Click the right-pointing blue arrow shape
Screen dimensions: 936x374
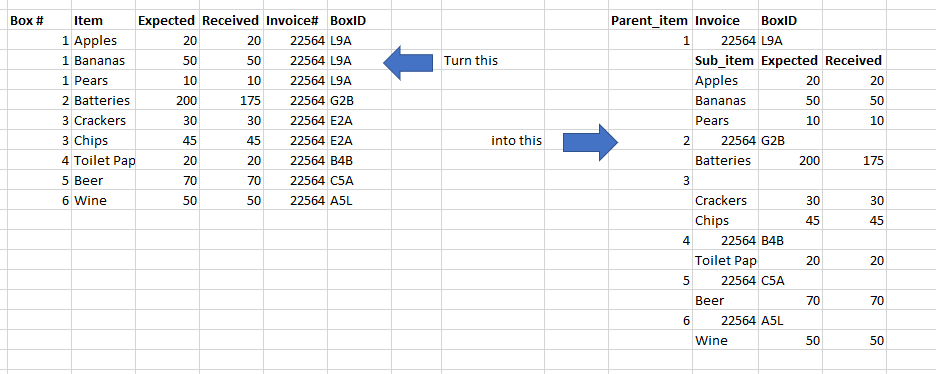pos(590,142)
